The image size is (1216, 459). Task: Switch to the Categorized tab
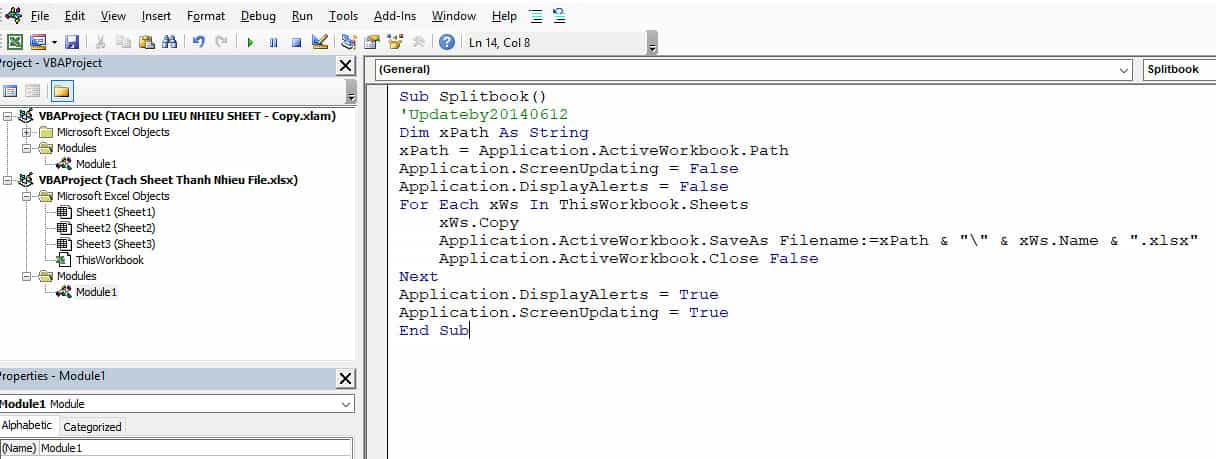(x=92, y=426)
